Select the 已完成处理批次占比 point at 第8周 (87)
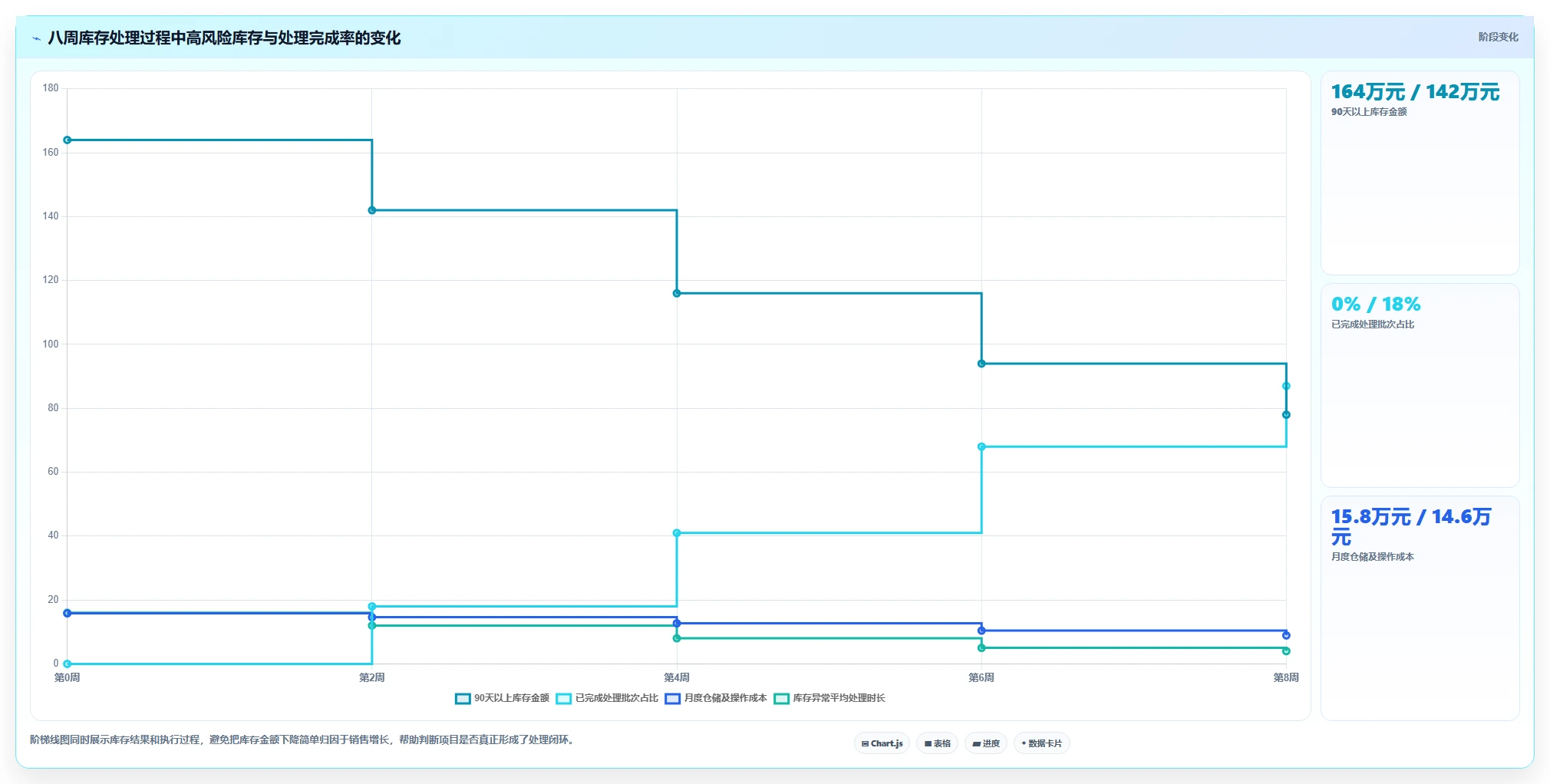 pyautogui.click(x=1286, y=386)
